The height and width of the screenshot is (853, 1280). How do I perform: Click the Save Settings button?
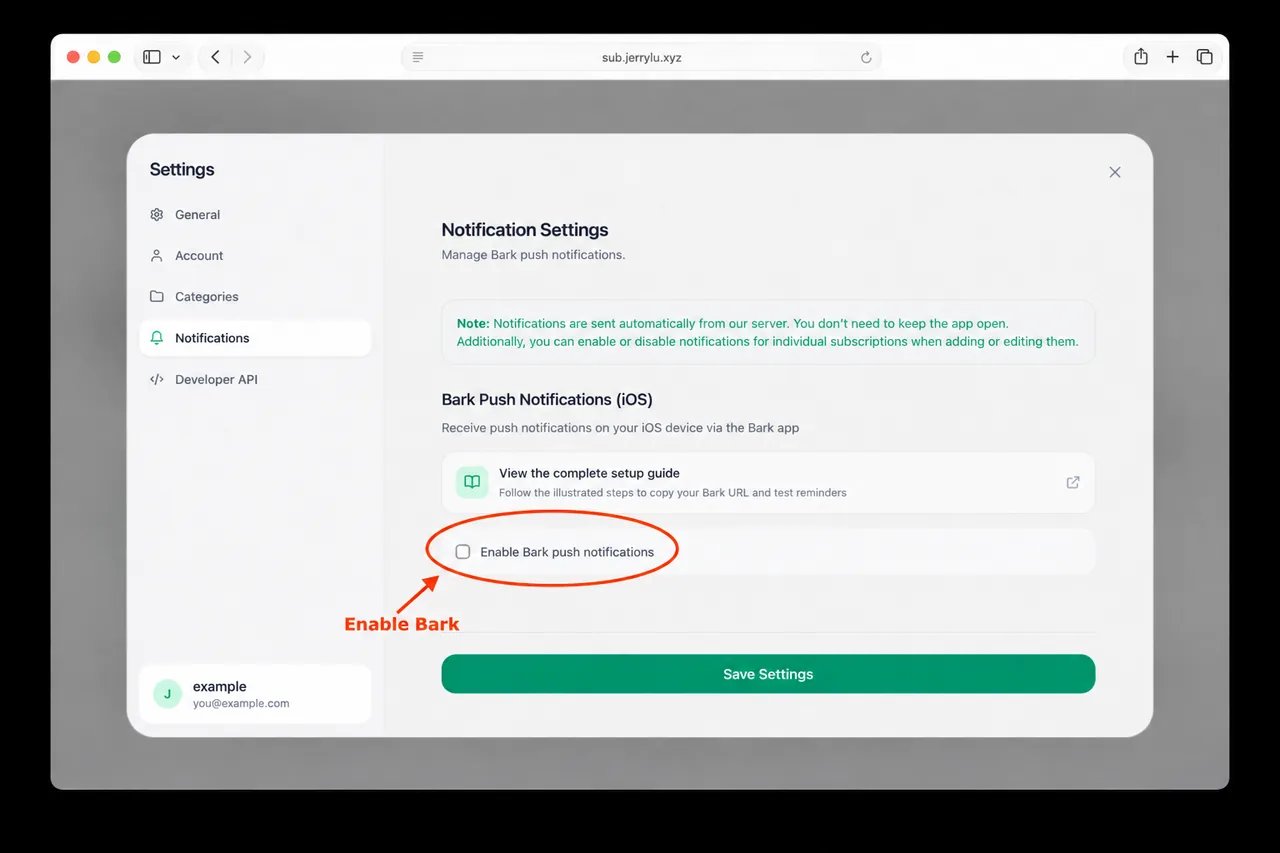pos(768,674)
